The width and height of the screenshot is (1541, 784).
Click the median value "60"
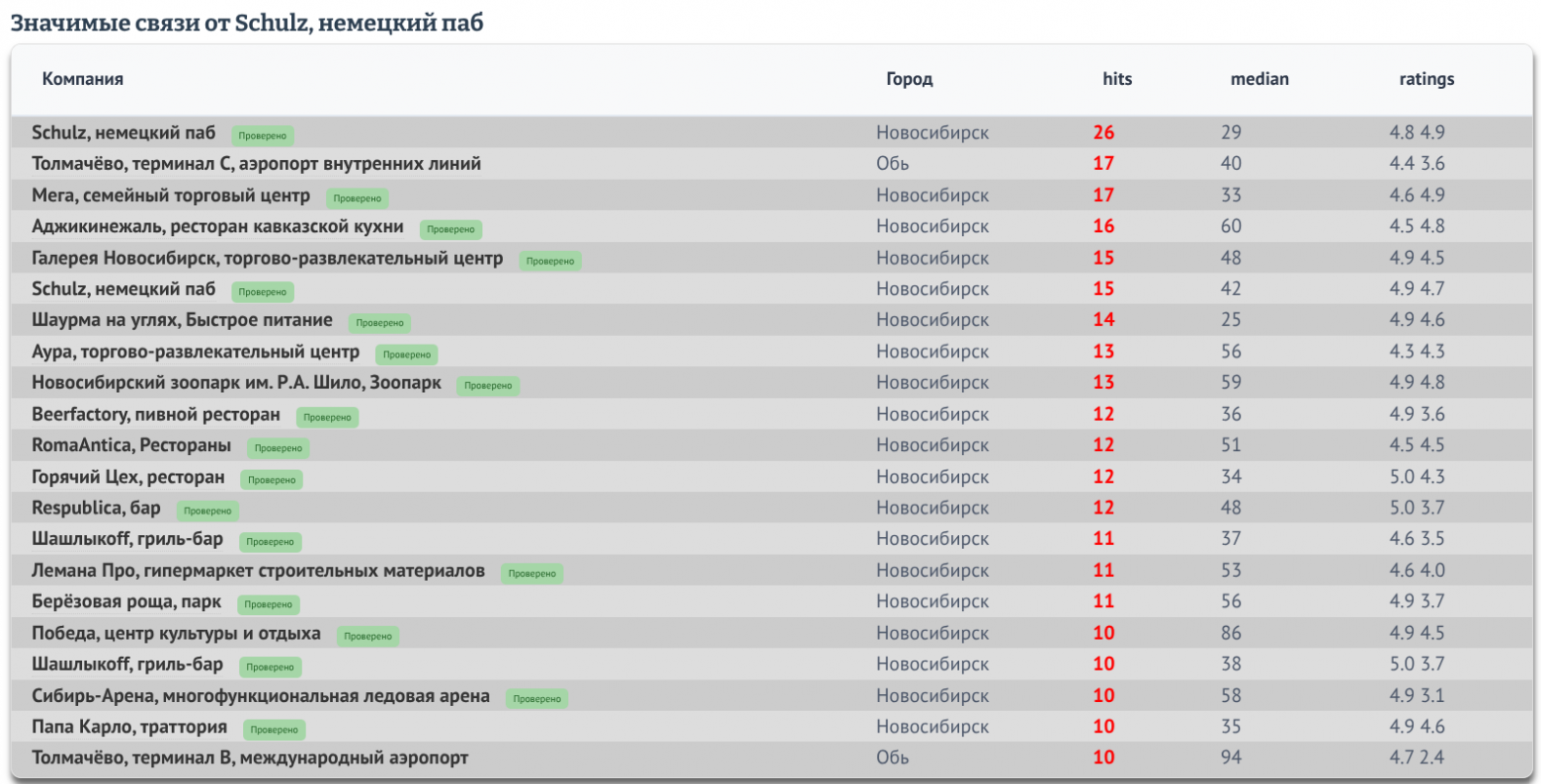point(1231,226)
